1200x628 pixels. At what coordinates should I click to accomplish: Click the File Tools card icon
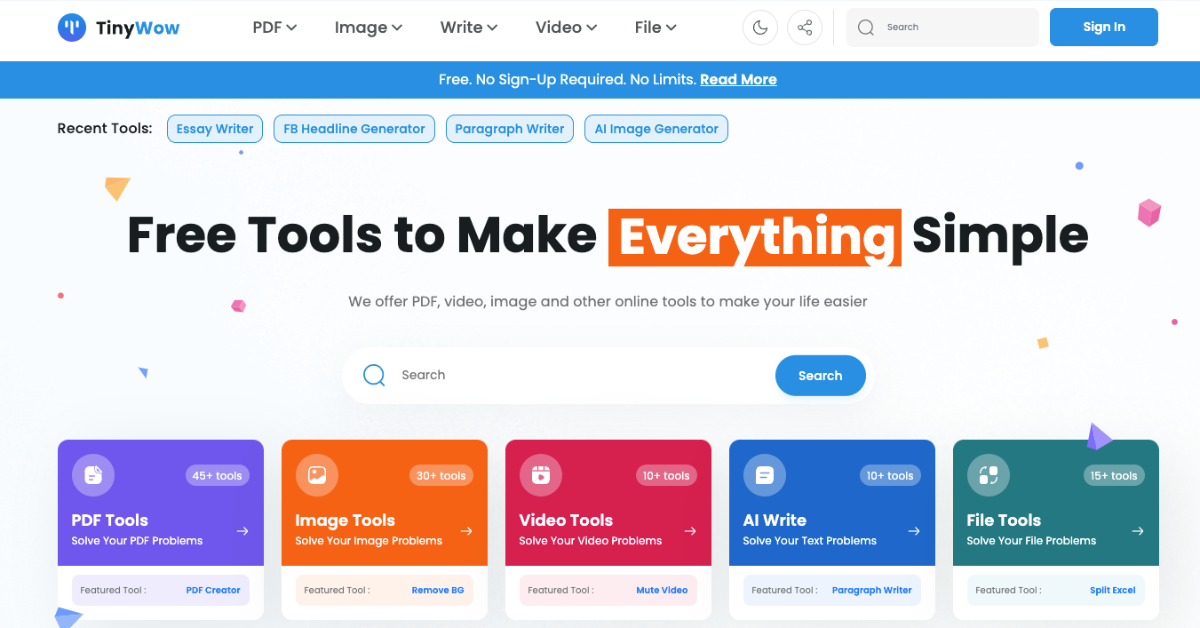[x=989, y=475]
